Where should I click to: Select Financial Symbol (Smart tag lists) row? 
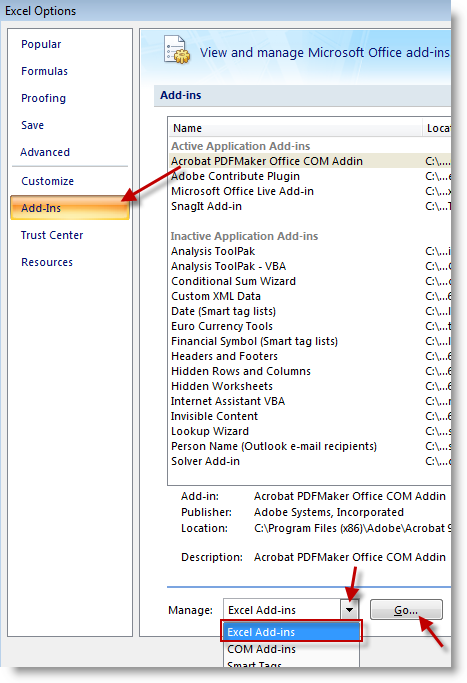click(310, 342)
